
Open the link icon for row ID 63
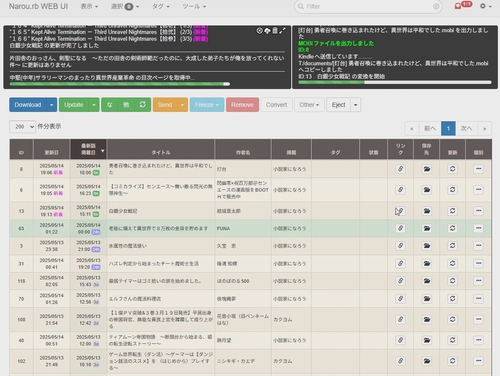(x=400, y=228)
